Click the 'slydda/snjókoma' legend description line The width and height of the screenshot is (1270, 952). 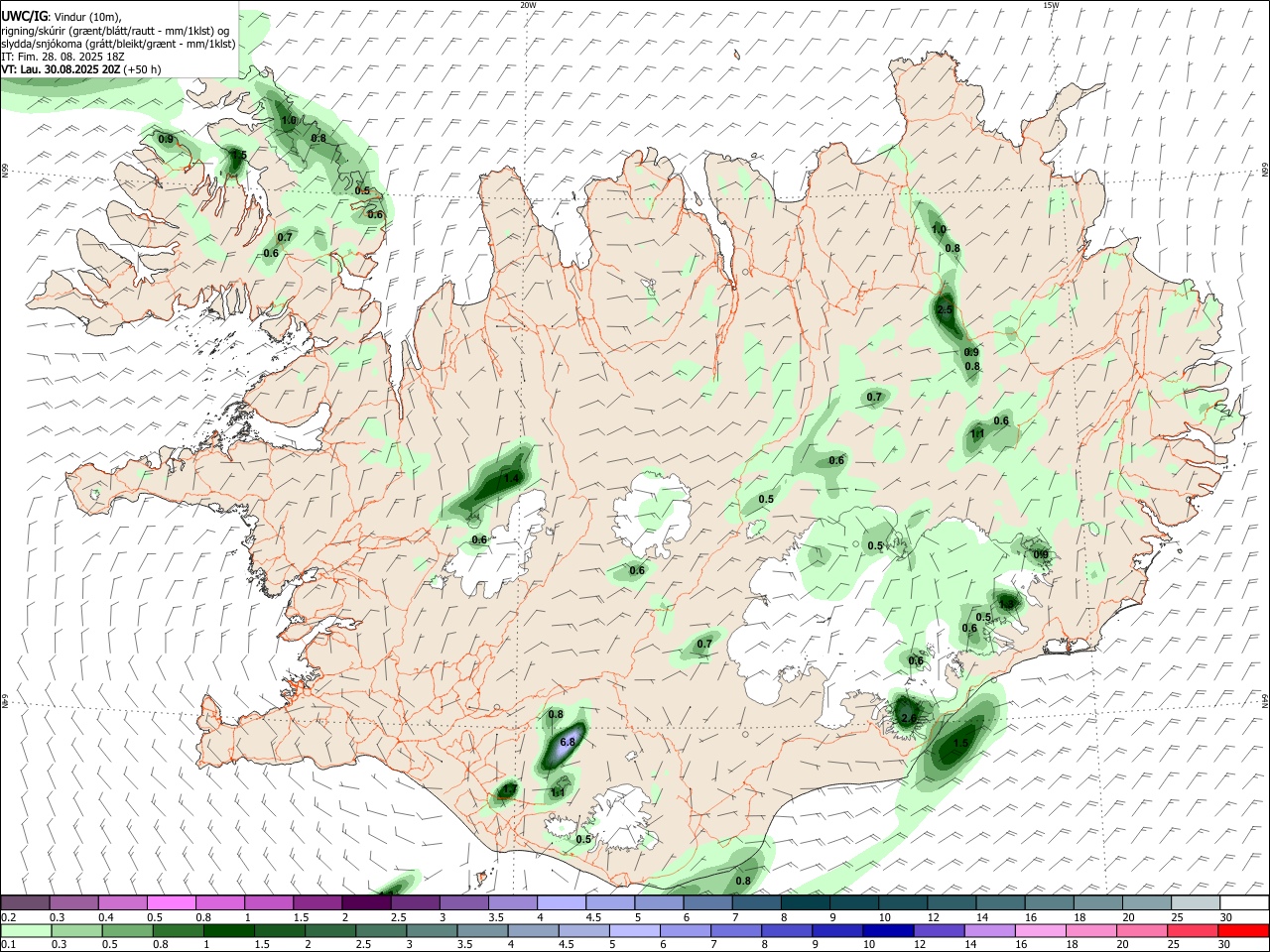118,44
